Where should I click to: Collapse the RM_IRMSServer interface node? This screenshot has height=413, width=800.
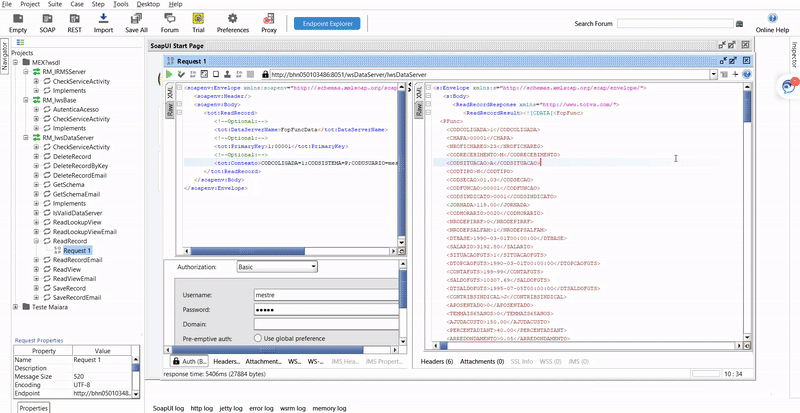click(26, 71)
